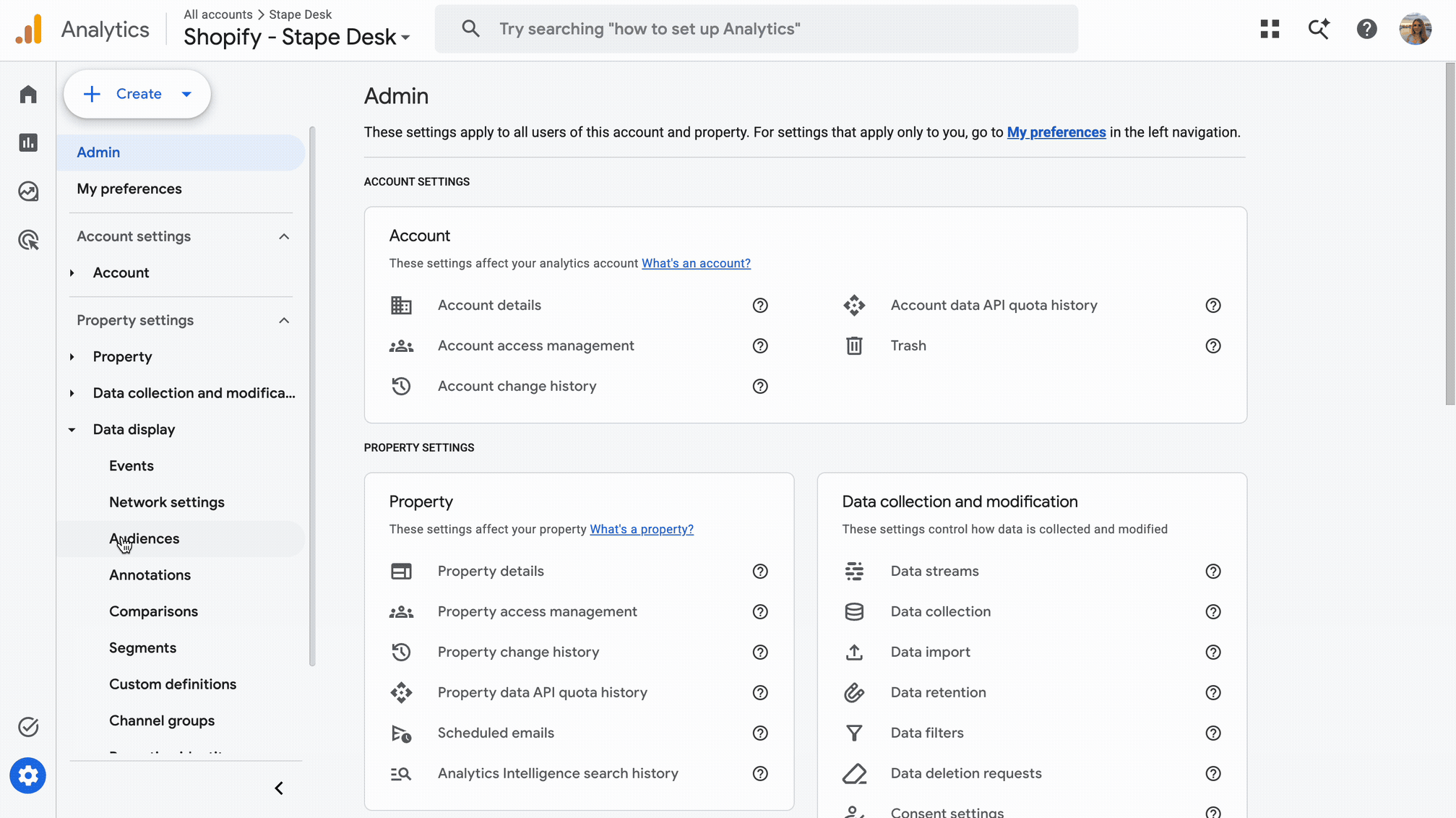Click the main page vertical scrollbar

coord(1450,235)
